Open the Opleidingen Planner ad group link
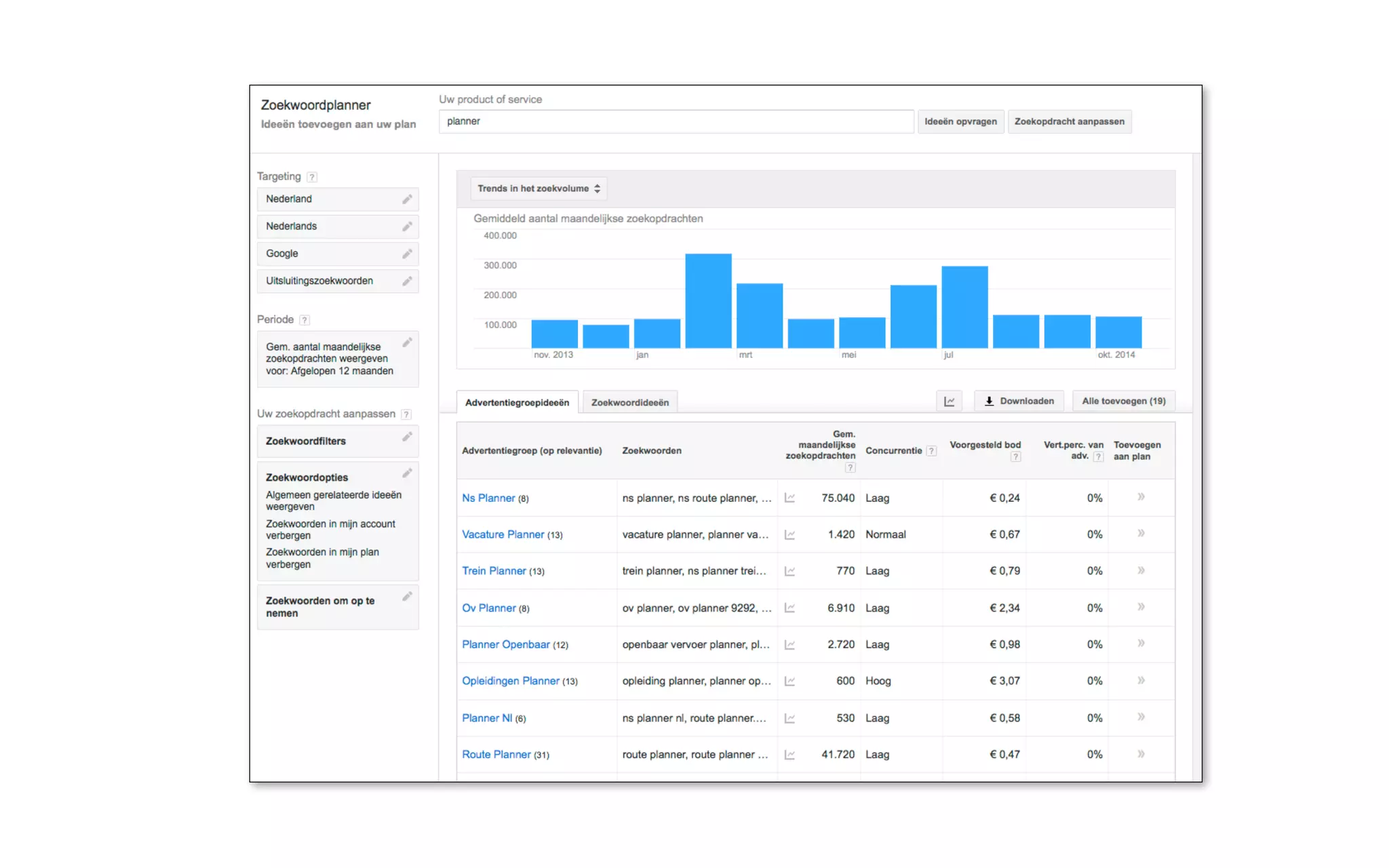Image resolution: width=1389 pixels, height=868 pixels. click(x=510, y=681)
